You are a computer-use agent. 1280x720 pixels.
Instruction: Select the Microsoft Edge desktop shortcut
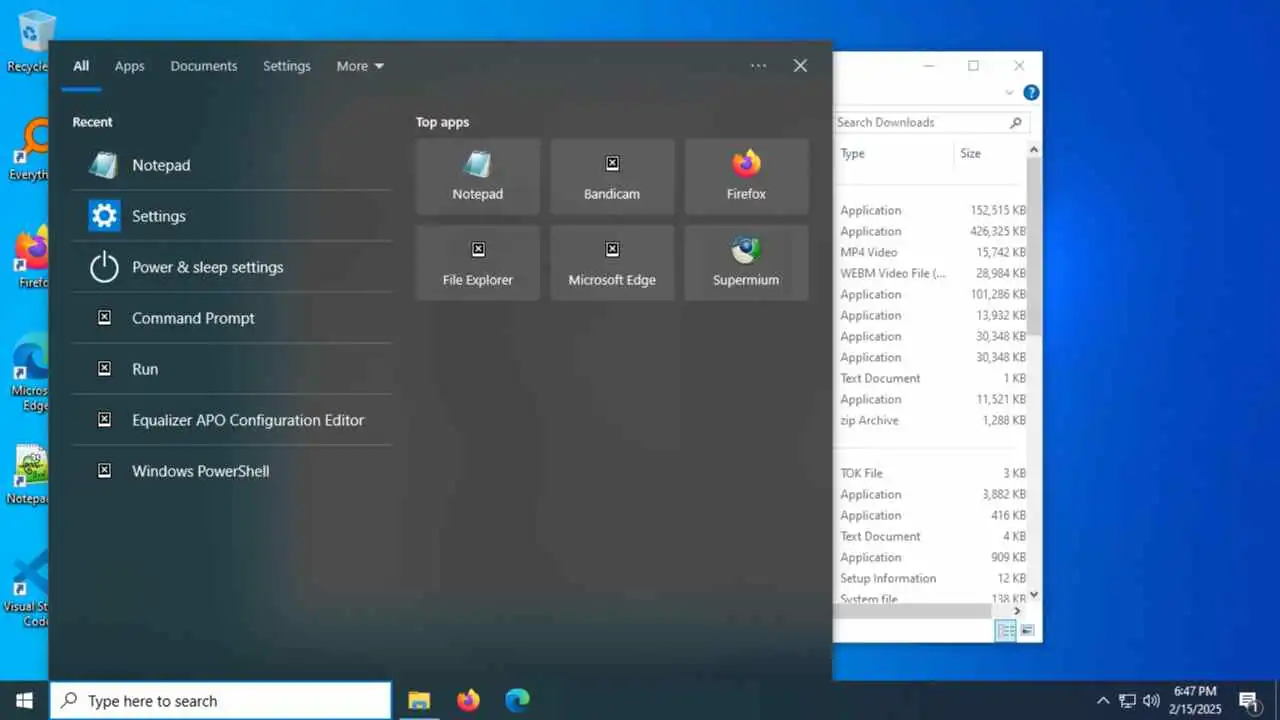click(30, 372)
